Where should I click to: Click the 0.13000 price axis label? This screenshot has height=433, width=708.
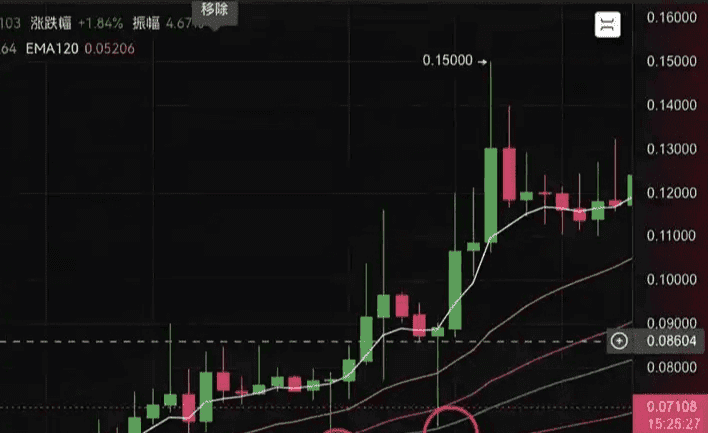pos(671,149)
